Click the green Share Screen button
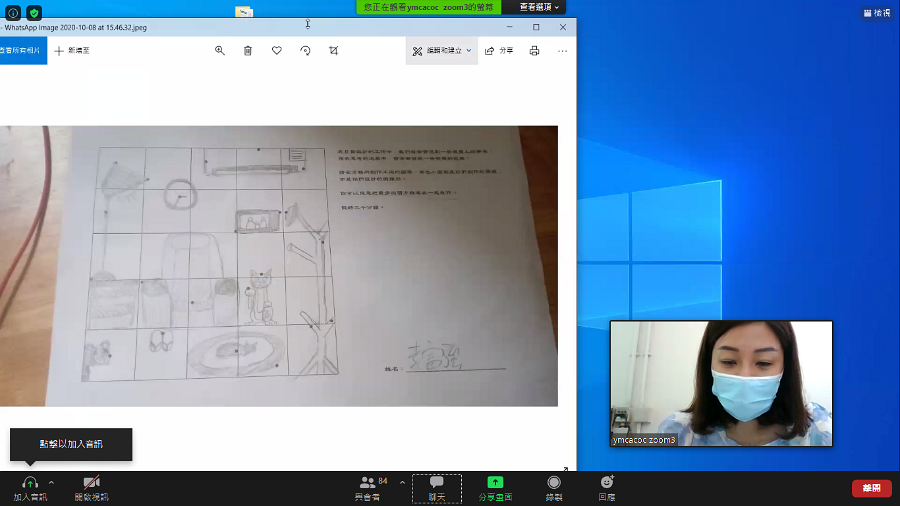The height and width of the screenshot is (506, 900). (495, 486)
